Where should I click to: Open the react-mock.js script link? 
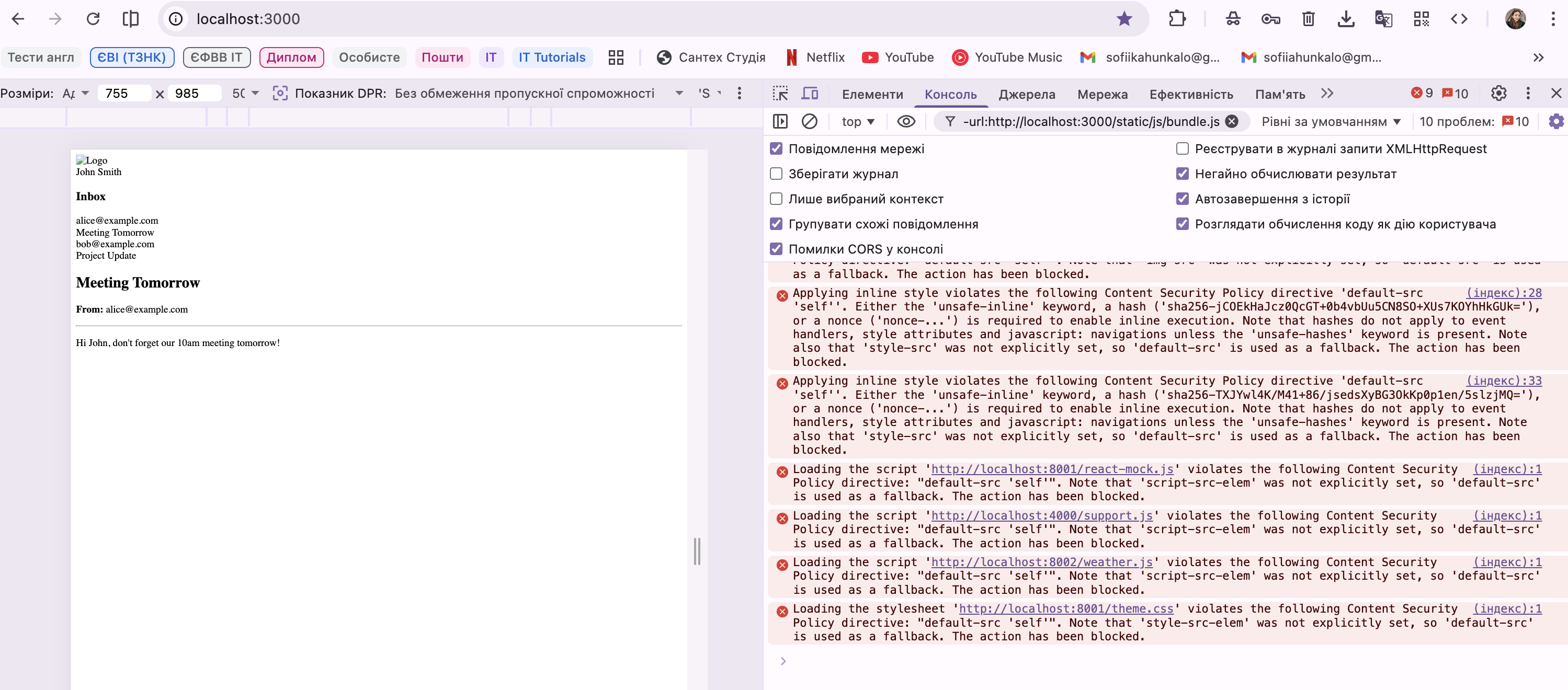[x=1052, y=468]
